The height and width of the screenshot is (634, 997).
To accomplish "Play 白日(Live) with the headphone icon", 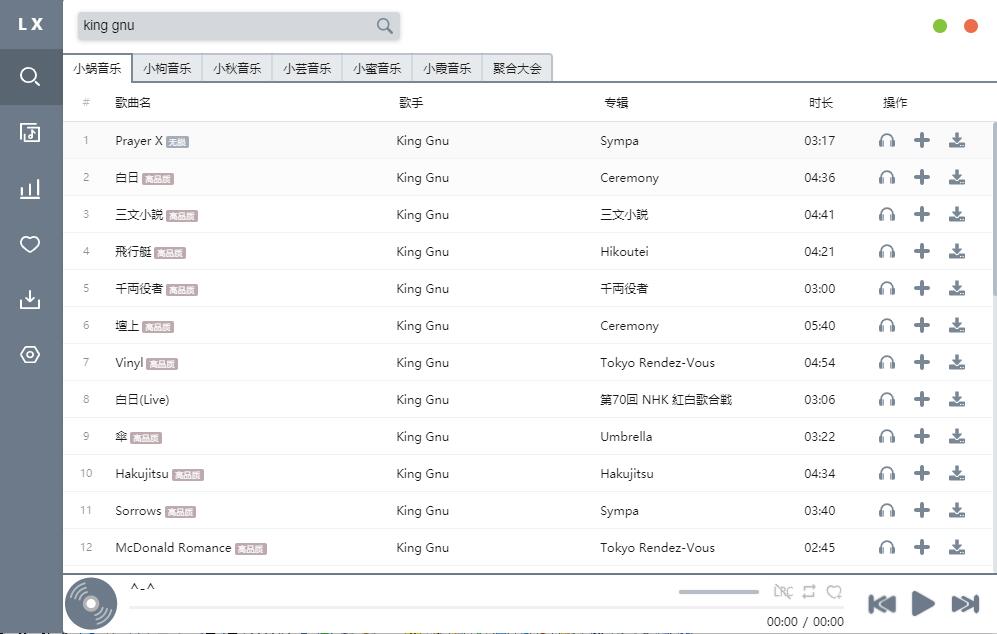I will click(x=887, y=399).
